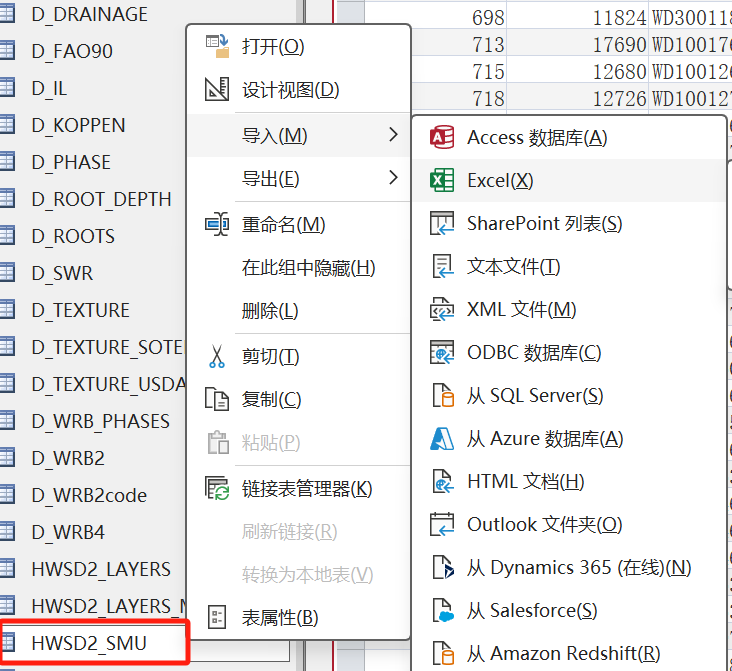Click the Amazon Redshift icon
Viewport: 732px width, 671px height.
443,653
